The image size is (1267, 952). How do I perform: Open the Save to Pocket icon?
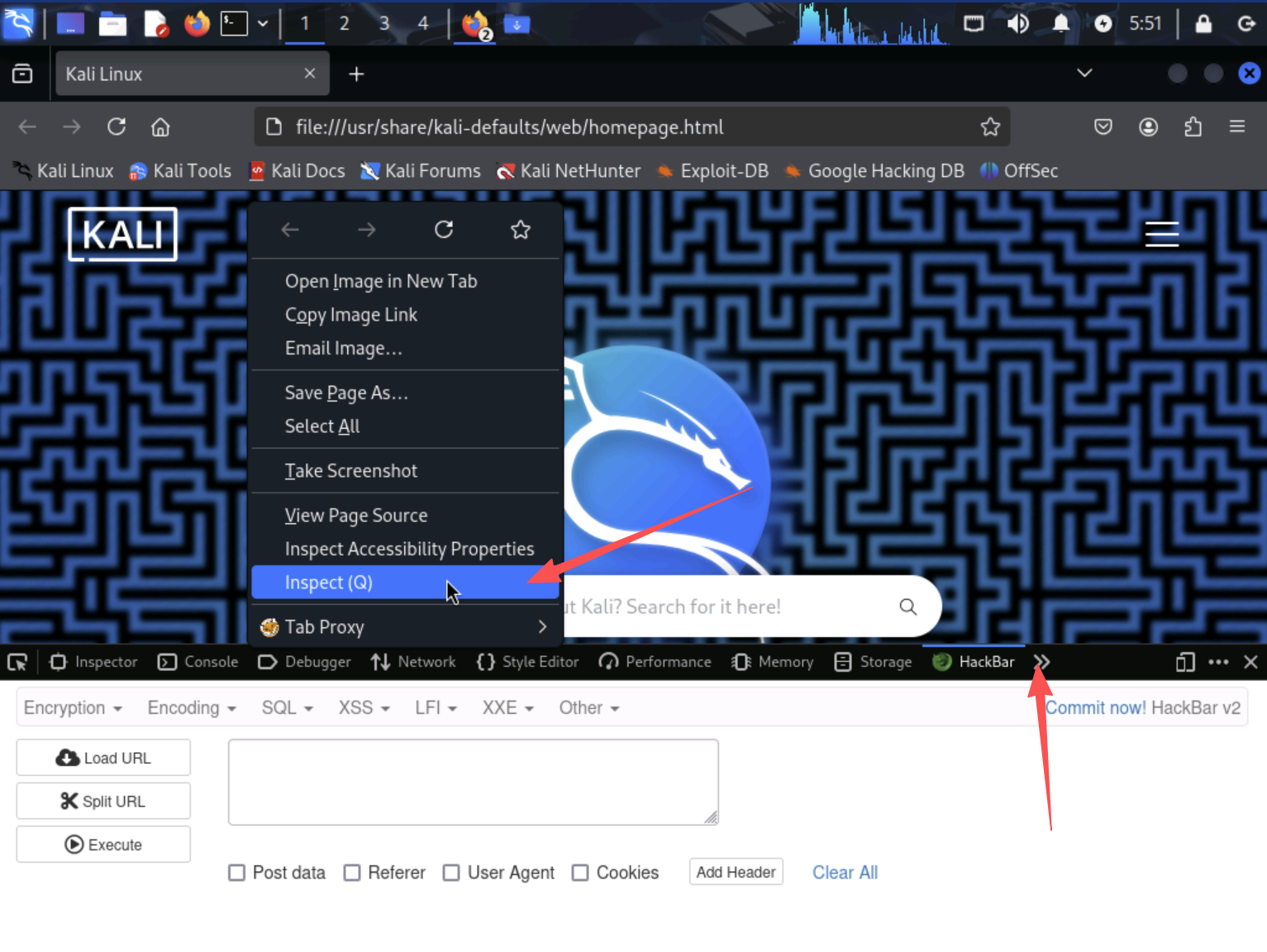1103,126
